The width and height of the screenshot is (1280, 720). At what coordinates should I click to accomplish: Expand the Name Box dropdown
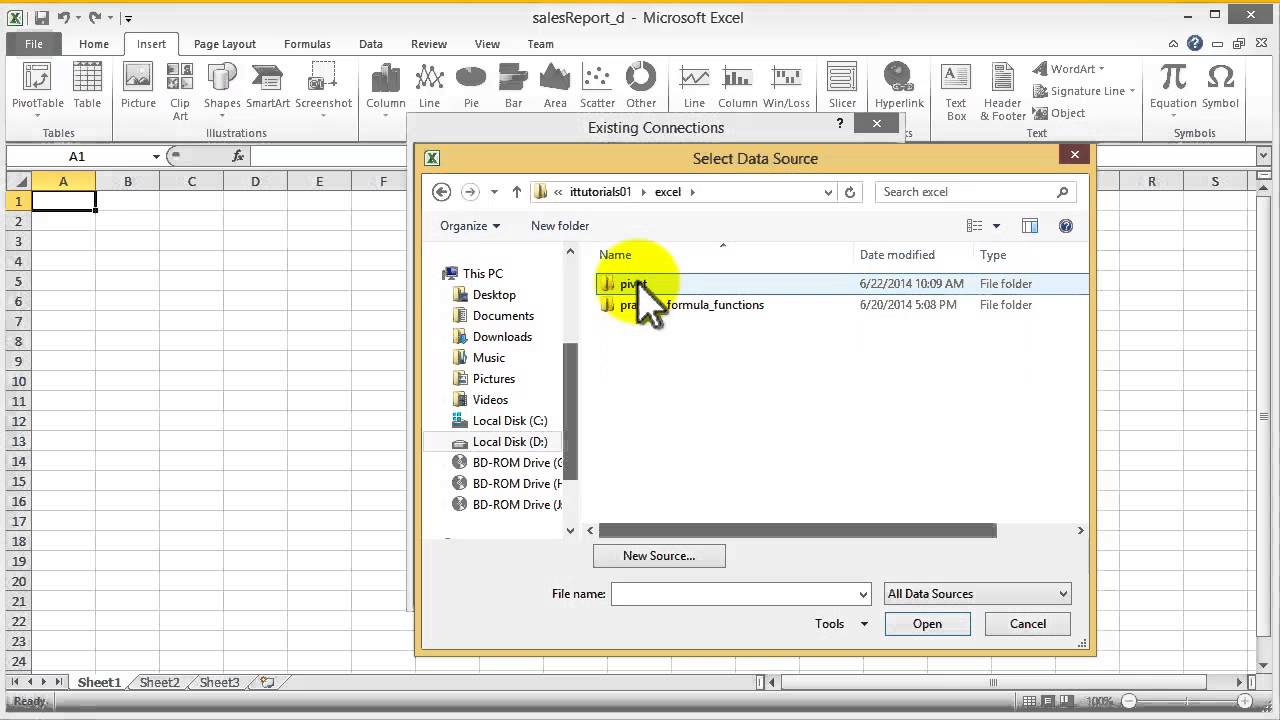click(x=156, y=156)
